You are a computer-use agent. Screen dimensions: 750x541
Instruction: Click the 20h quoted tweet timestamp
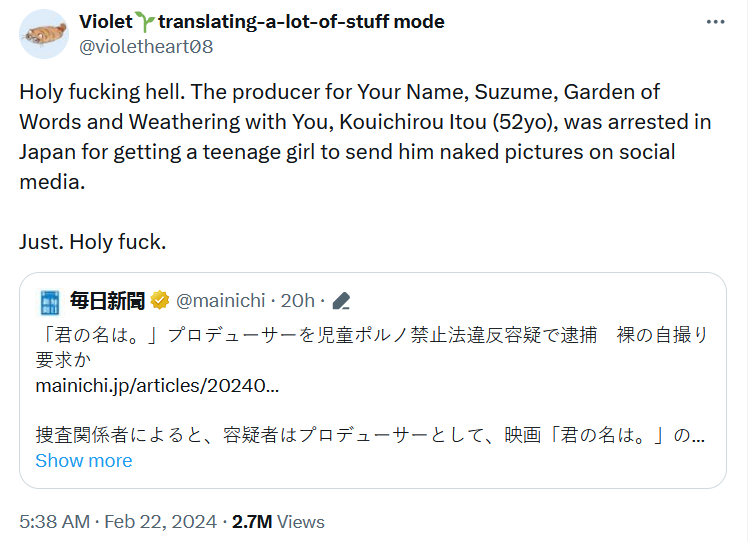point(297,300)
